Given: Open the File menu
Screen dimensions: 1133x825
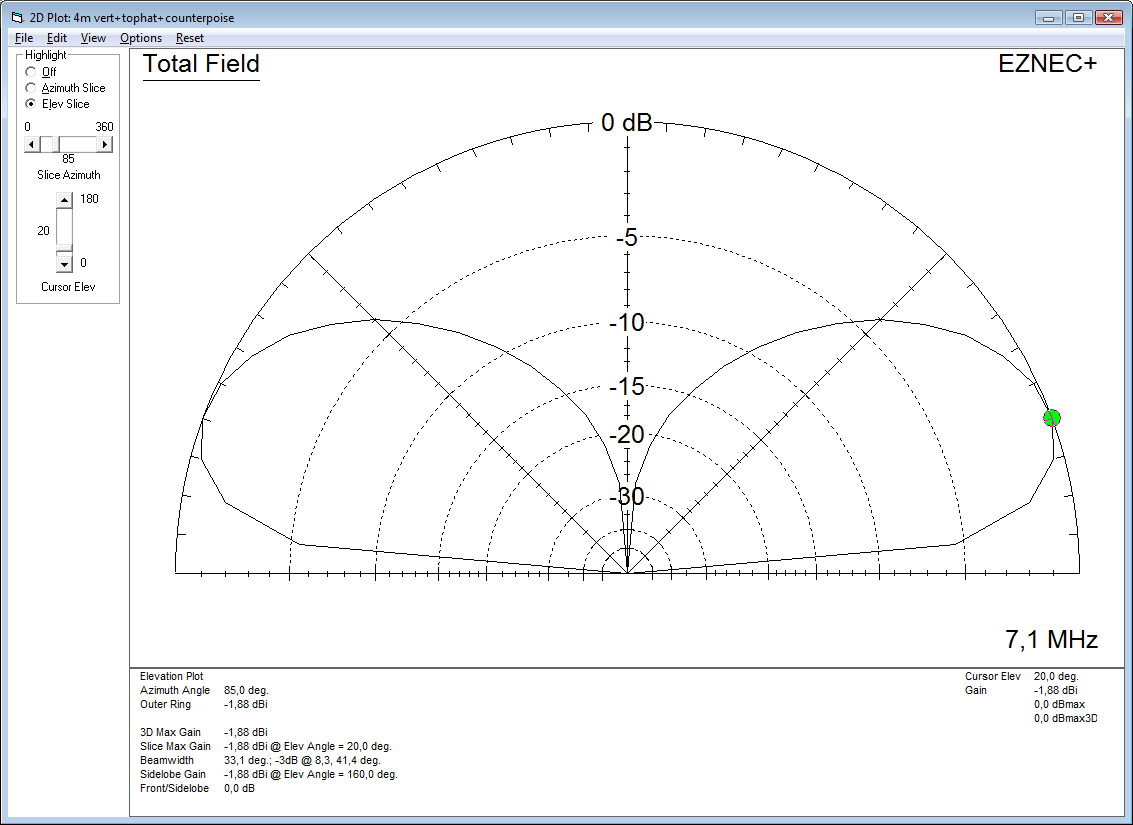Looking at the screenshot, I should [x=24, y=38].
